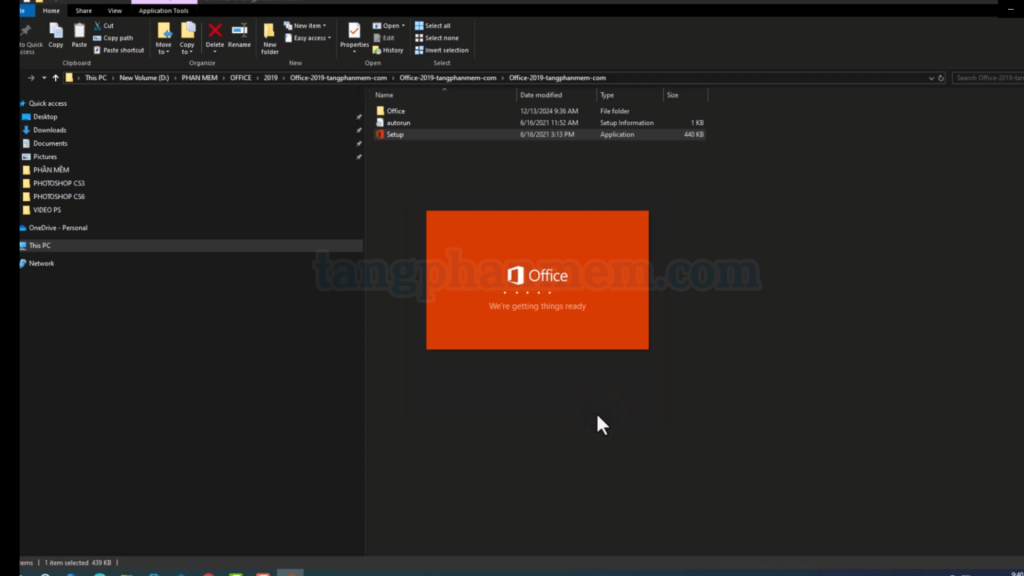Open the New item dropdown
This screenshot has width=1024, height=576.
pyautogui.click(x=305, y=25)
